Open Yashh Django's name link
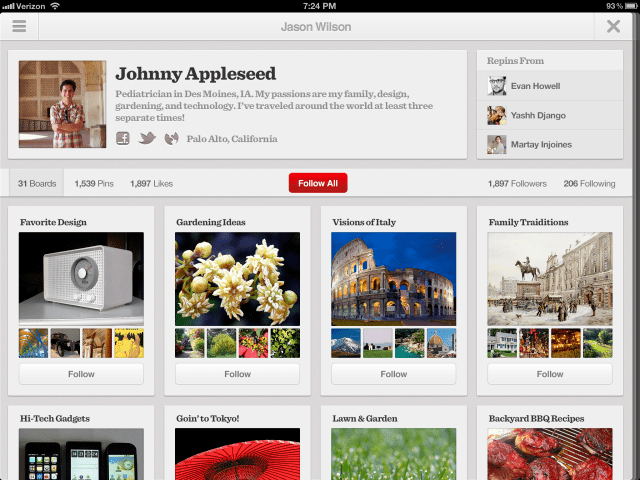Image resolution: width=640 pixels, height=480 pixels. (x=538, y=116)
